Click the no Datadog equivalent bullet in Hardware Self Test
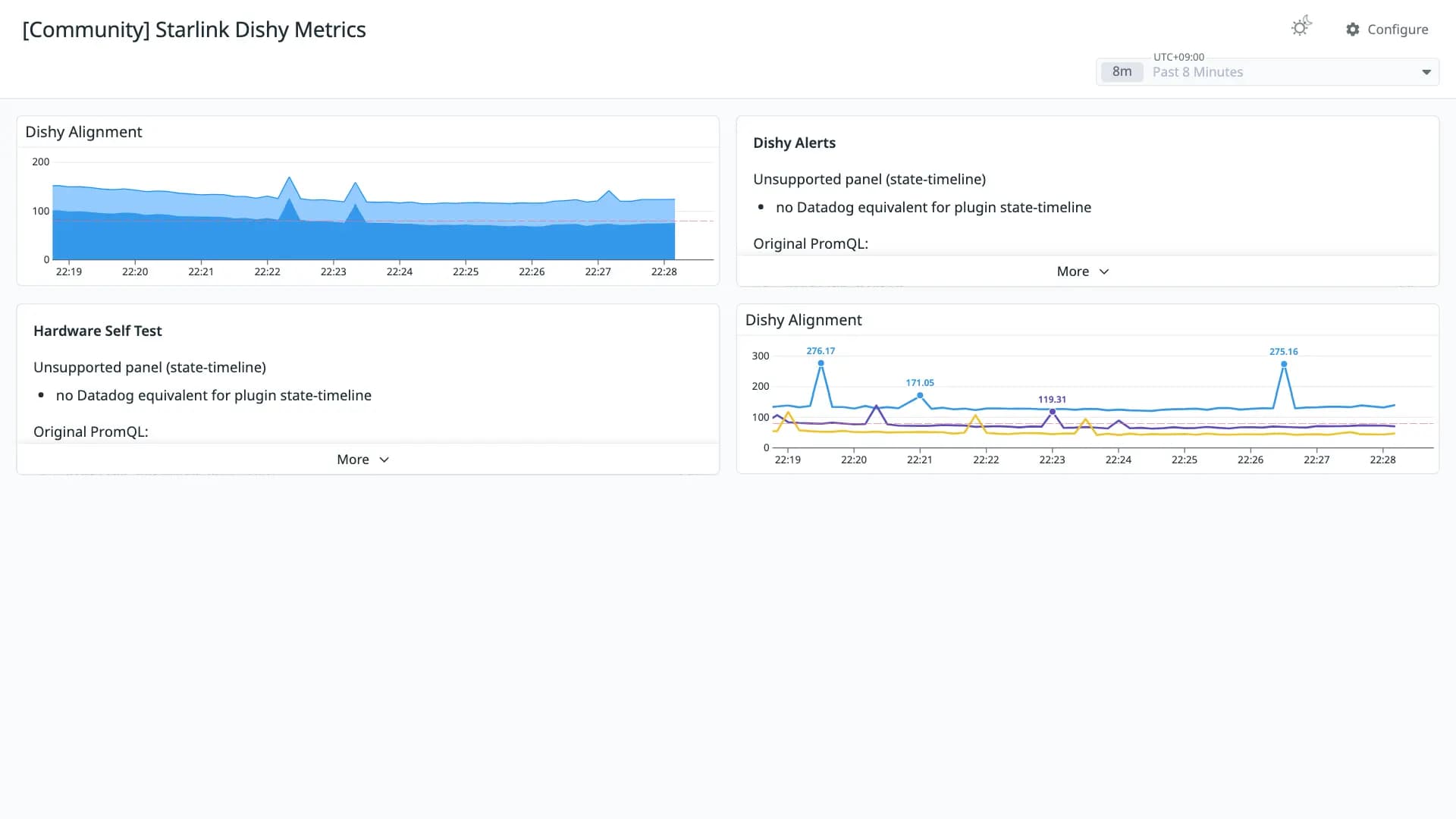The width and height of the screenshot is (1456, 819). [213, 395]
